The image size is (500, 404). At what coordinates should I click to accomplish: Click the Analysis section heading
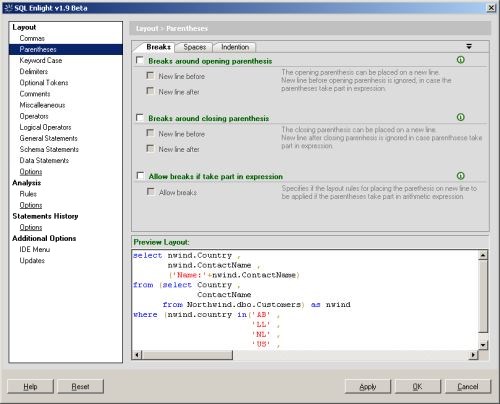[26, 183]
